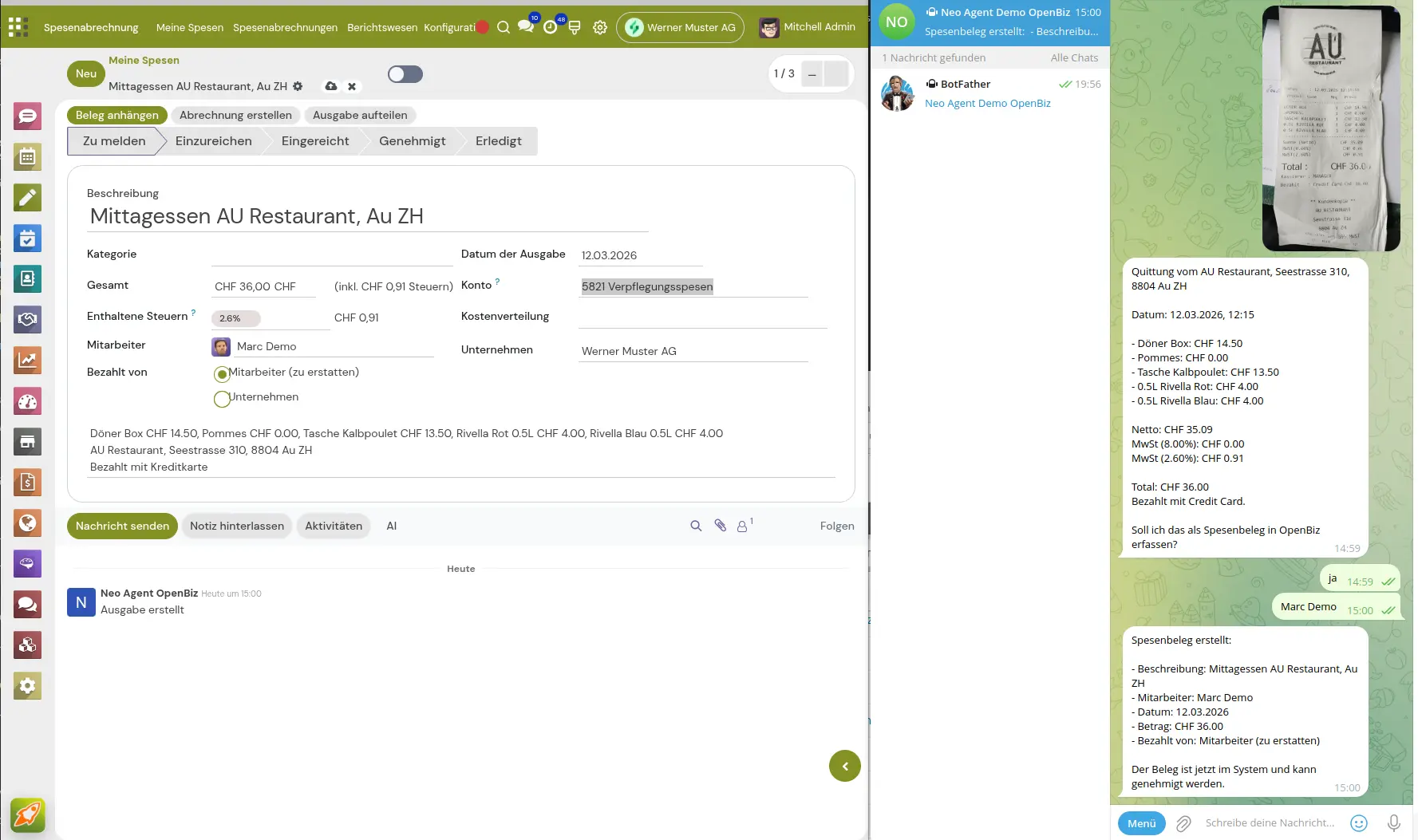Open the receipt photo thumbnail in chat
This screenshot has height=840, width=1418.
click(x=1330, y=128)
